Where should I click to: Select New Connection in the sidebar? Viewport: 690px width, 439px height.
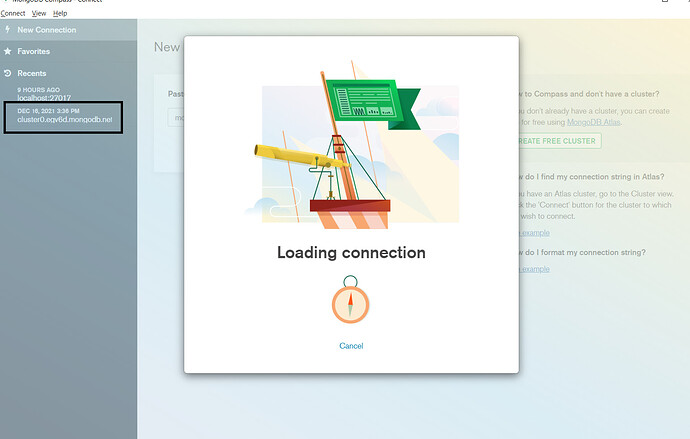(x=68, y=30)
